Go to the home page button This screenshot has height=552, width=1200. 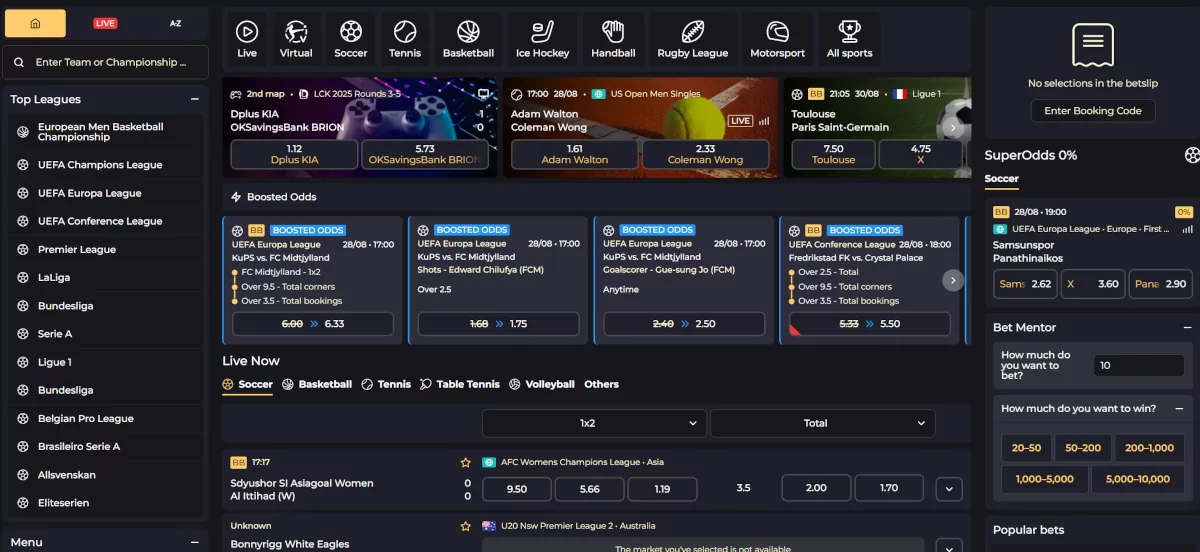pos(35,22)
